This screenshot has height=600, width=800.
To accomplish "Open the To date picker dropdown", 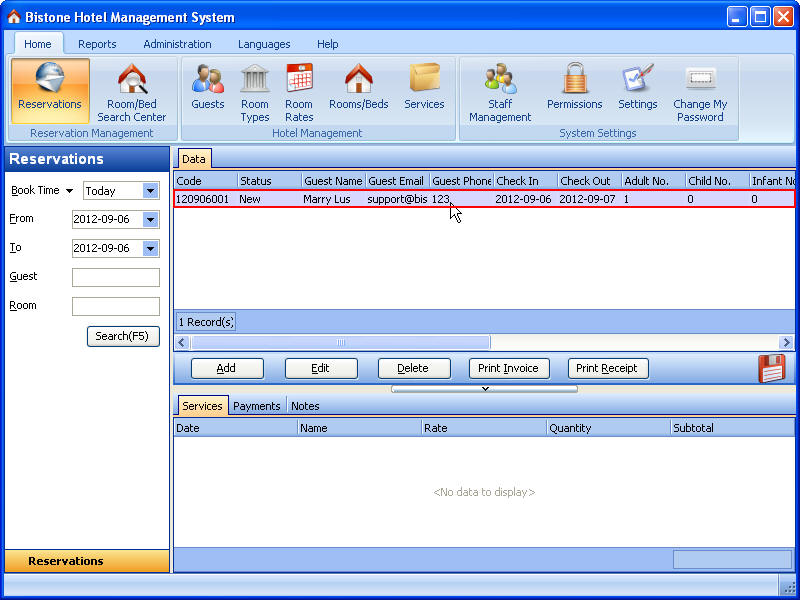I will (x=151, y=249).
